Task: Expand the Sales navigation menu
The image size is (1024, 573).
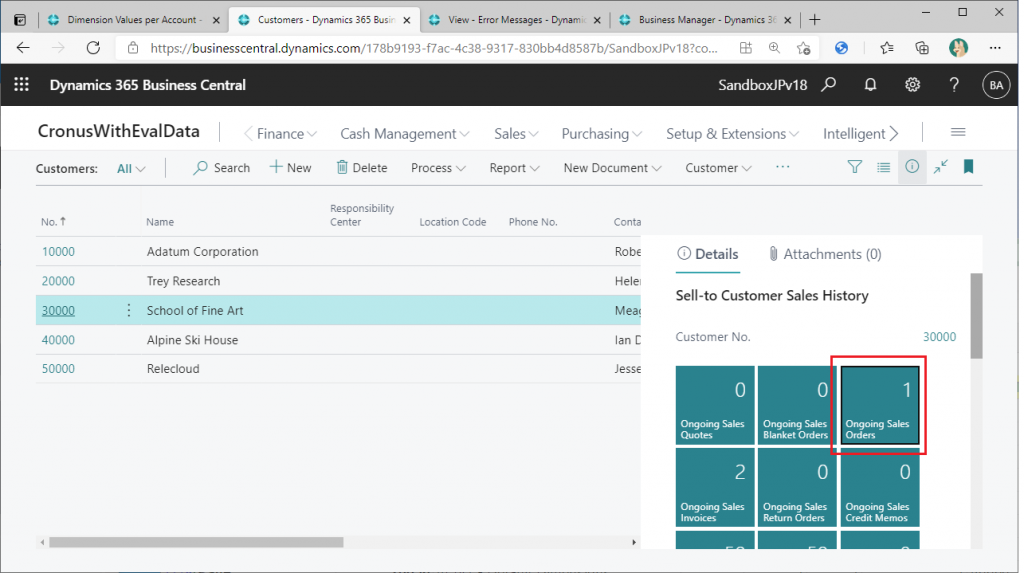Action: click(x=516, y=134)
